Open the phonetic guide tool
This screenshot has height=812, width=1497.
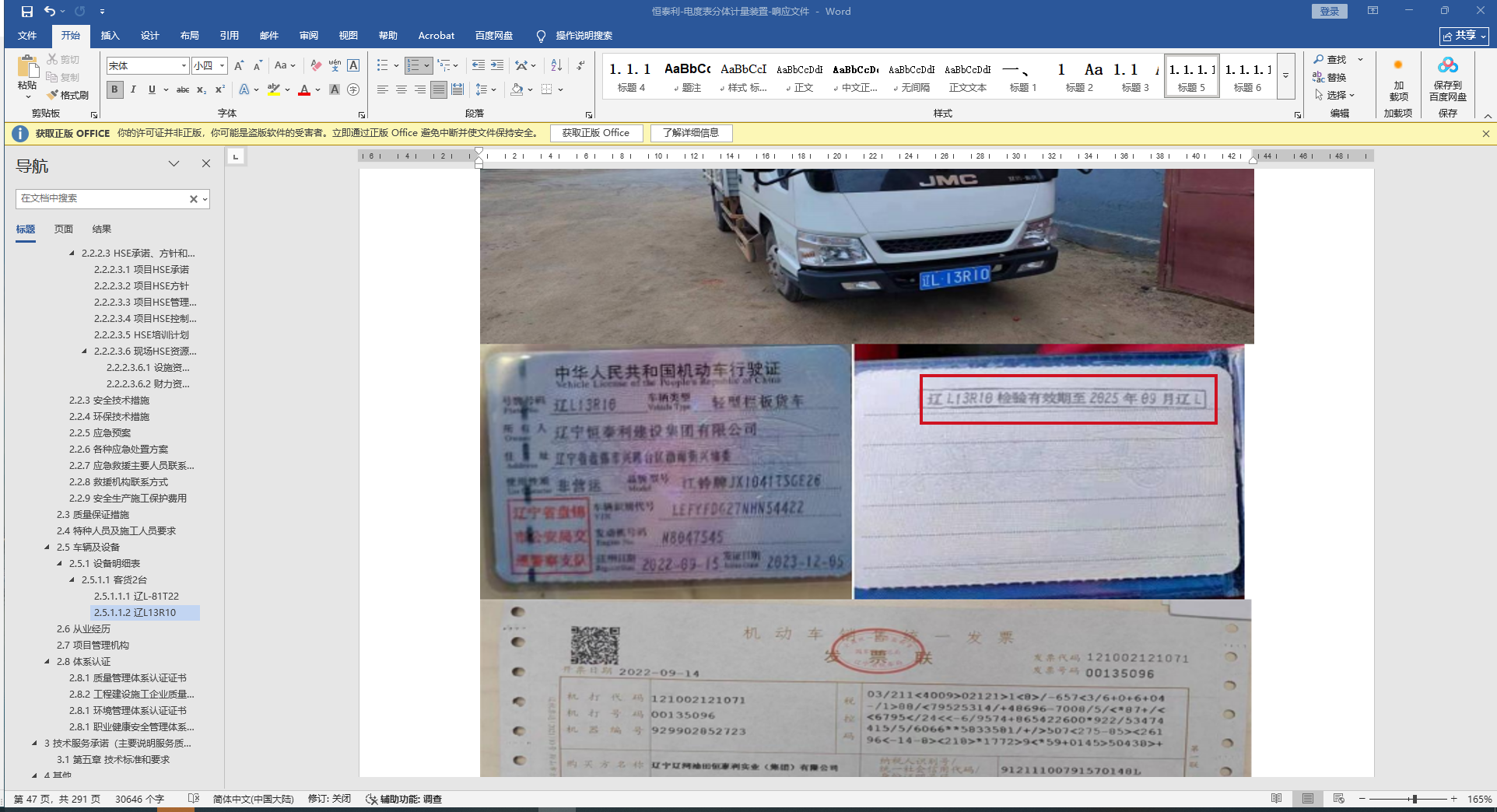pyautogui.click(x=335, y=65)
